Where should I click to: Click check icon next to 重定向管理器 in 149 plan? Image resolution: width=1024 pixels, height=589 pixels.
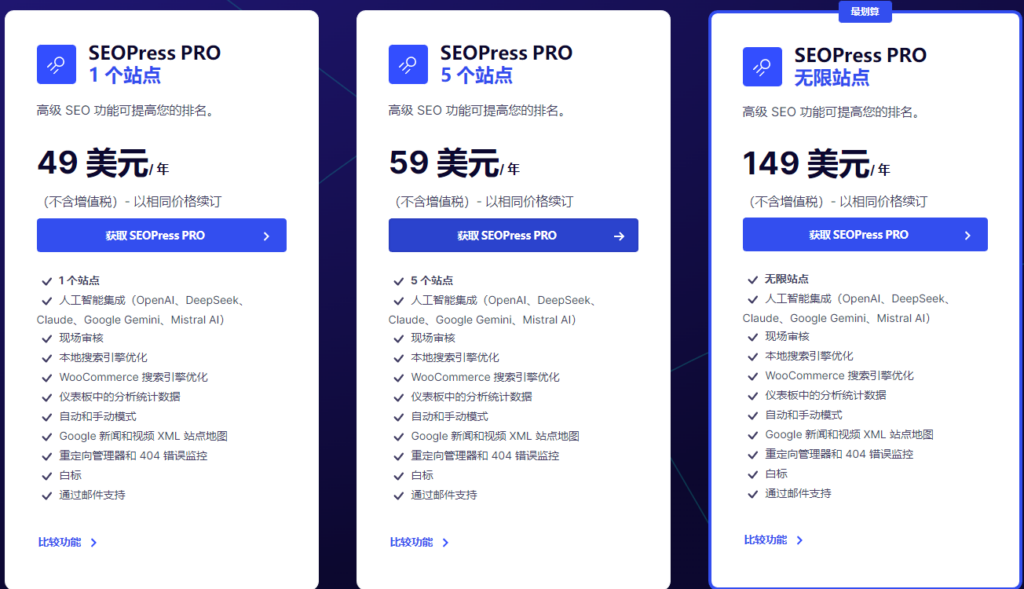pos(752,455)
